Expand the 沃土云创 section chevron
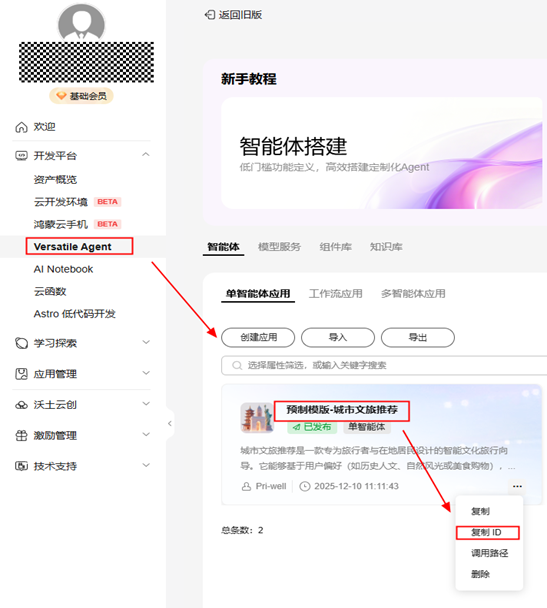Screen dimensions: 547x608 coord(146,404)
